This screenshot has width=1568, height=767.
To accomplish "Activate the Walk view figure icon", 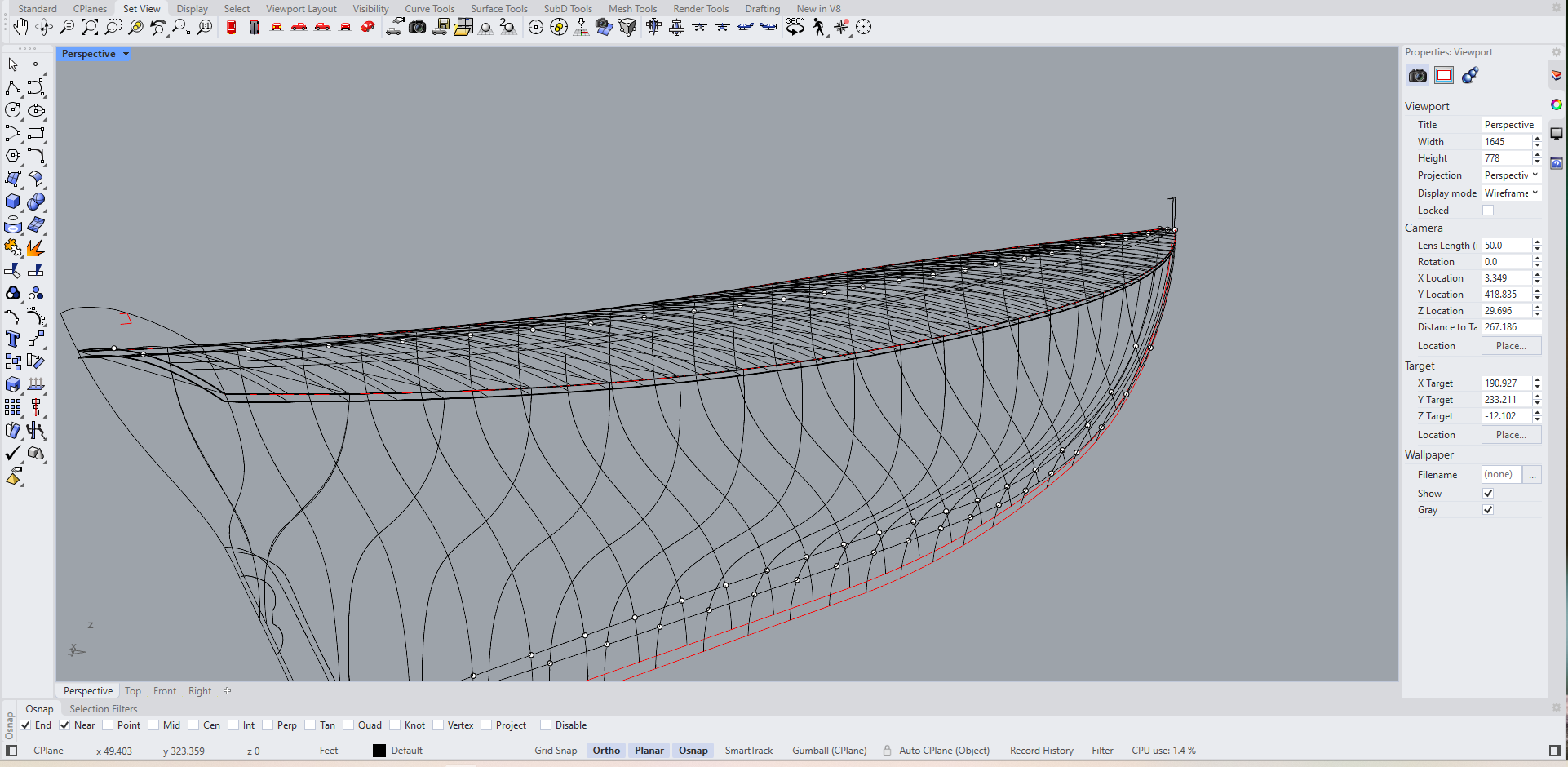I will pyautogui.click(x=818, y=28).
